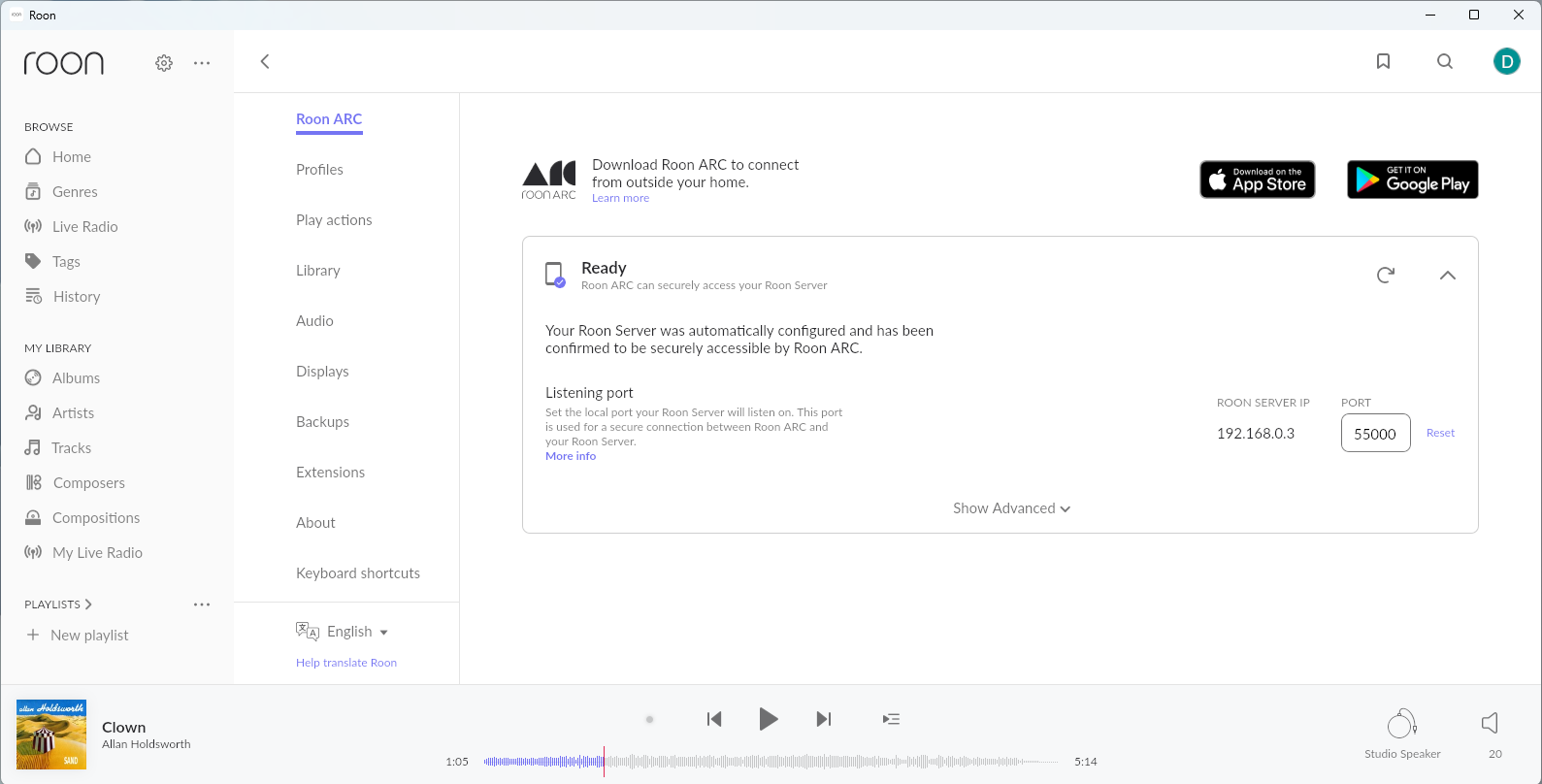The width and height of the screenshot is (1542, 784).
Task: Go back with the arrow icon
Action: [x=265, y=61]
